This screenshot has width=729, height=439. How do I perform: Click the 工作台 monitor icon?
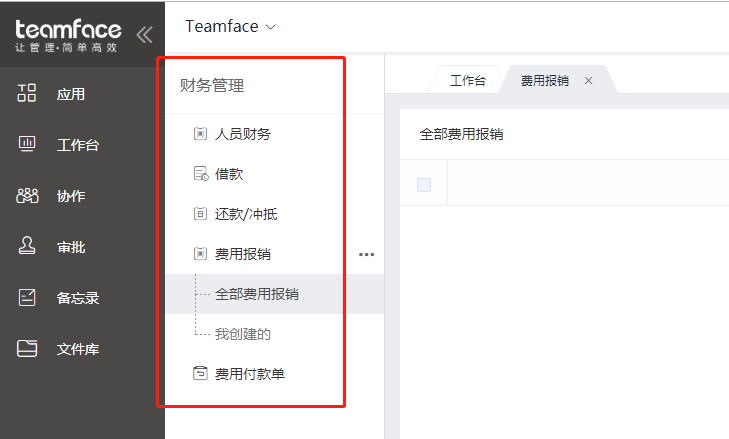click(27, 145)
